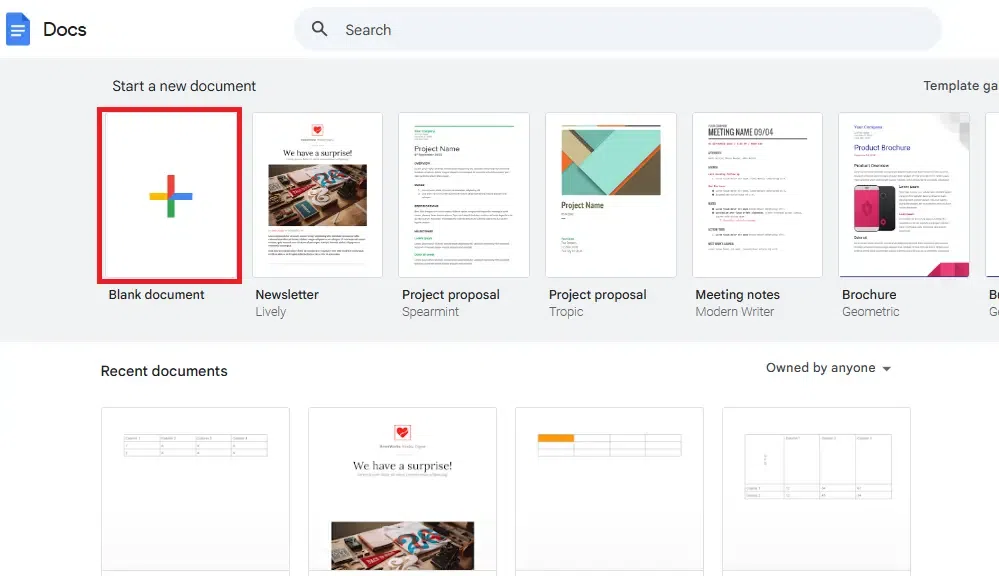This screenshot has height=576, width=999.
Task: Open the Project proposal Tropic template thumbnail
Action: click(x=610, y=195)
